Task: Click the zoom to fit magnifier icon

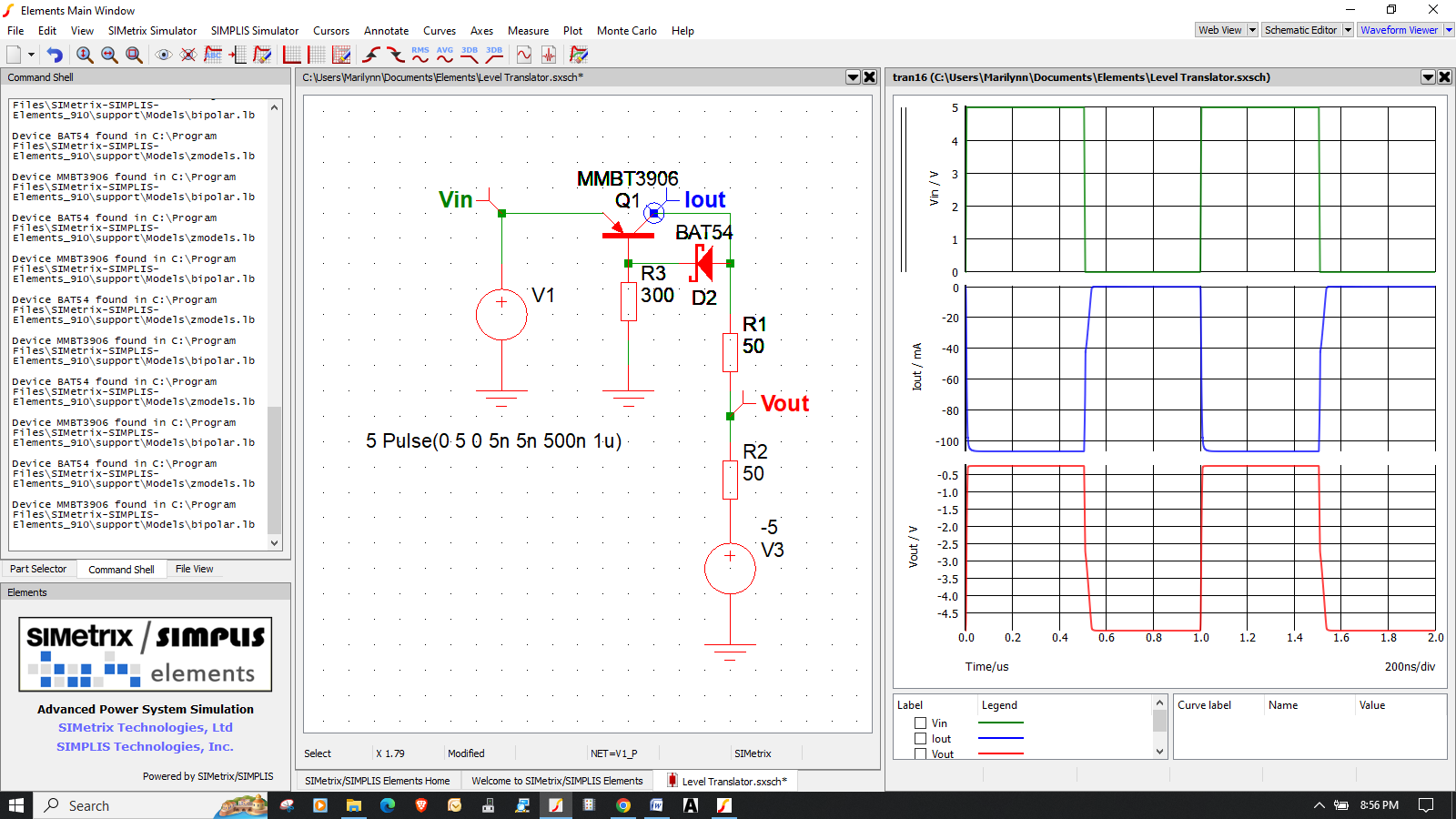Action: 134,55
